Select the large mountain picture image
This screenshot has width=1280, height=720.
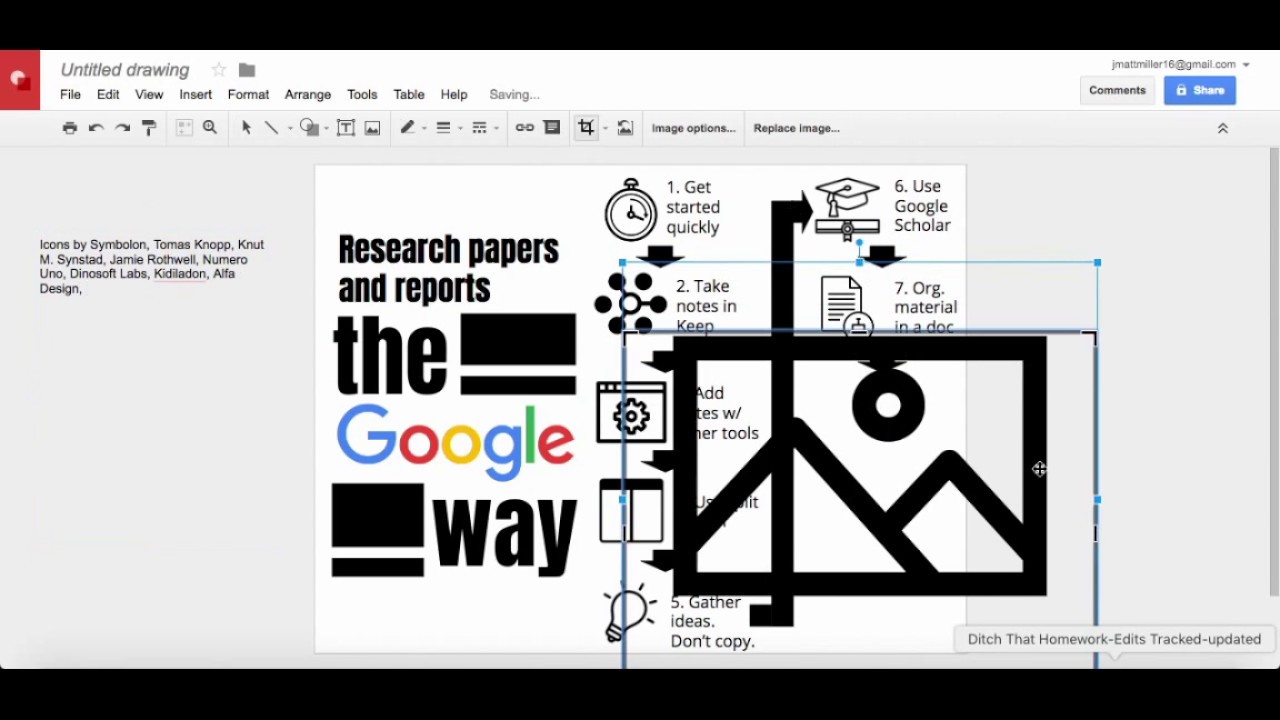tap(860, 466)
